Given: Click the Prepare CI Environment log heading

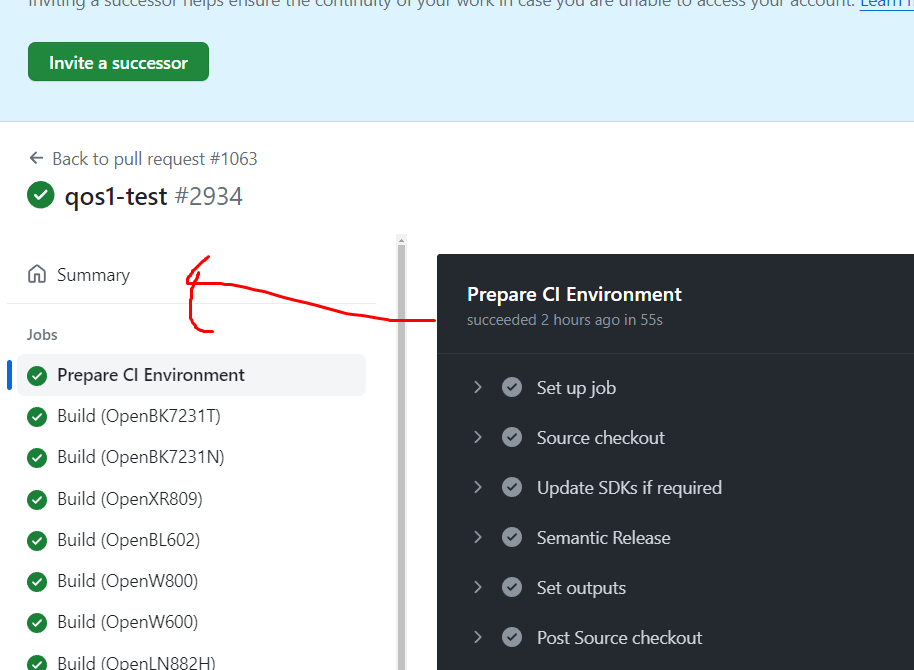Looking at the screenshot, I should pyautogui.click(x=574, y=294).
